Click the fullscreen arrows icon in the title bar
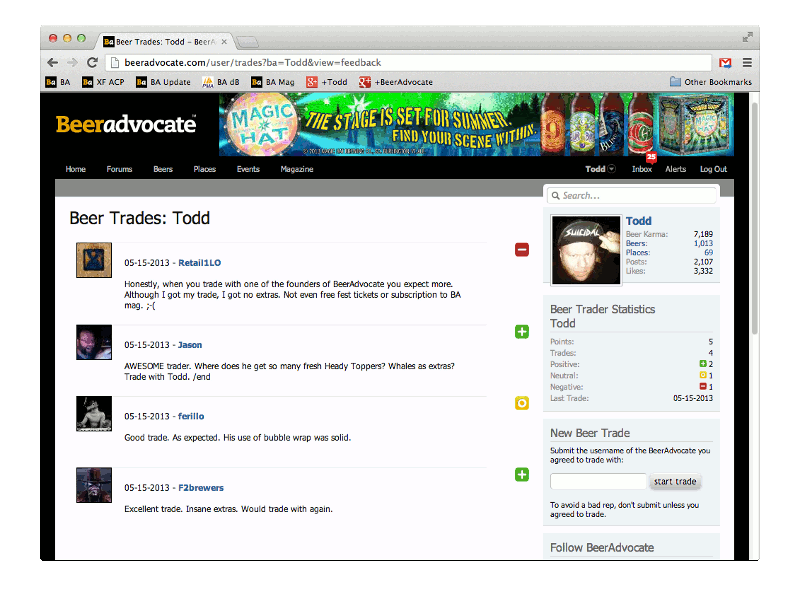 tap(747, 37)
